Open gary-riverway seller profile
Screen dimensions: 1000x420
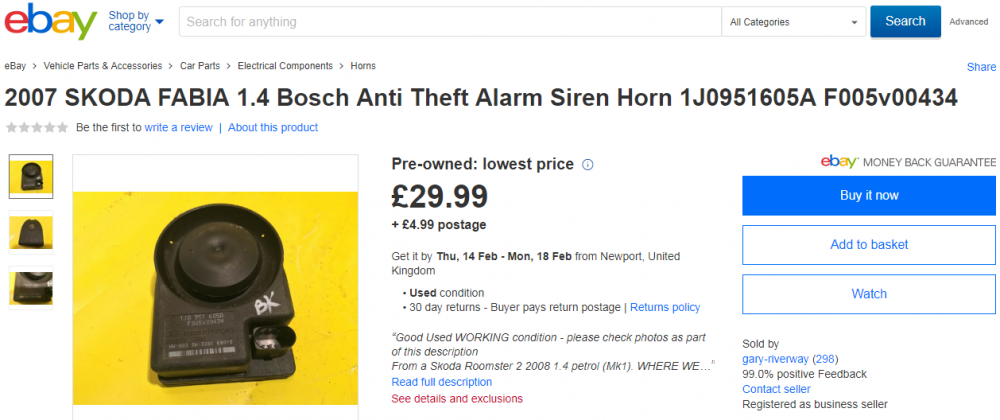click(775, 359)
